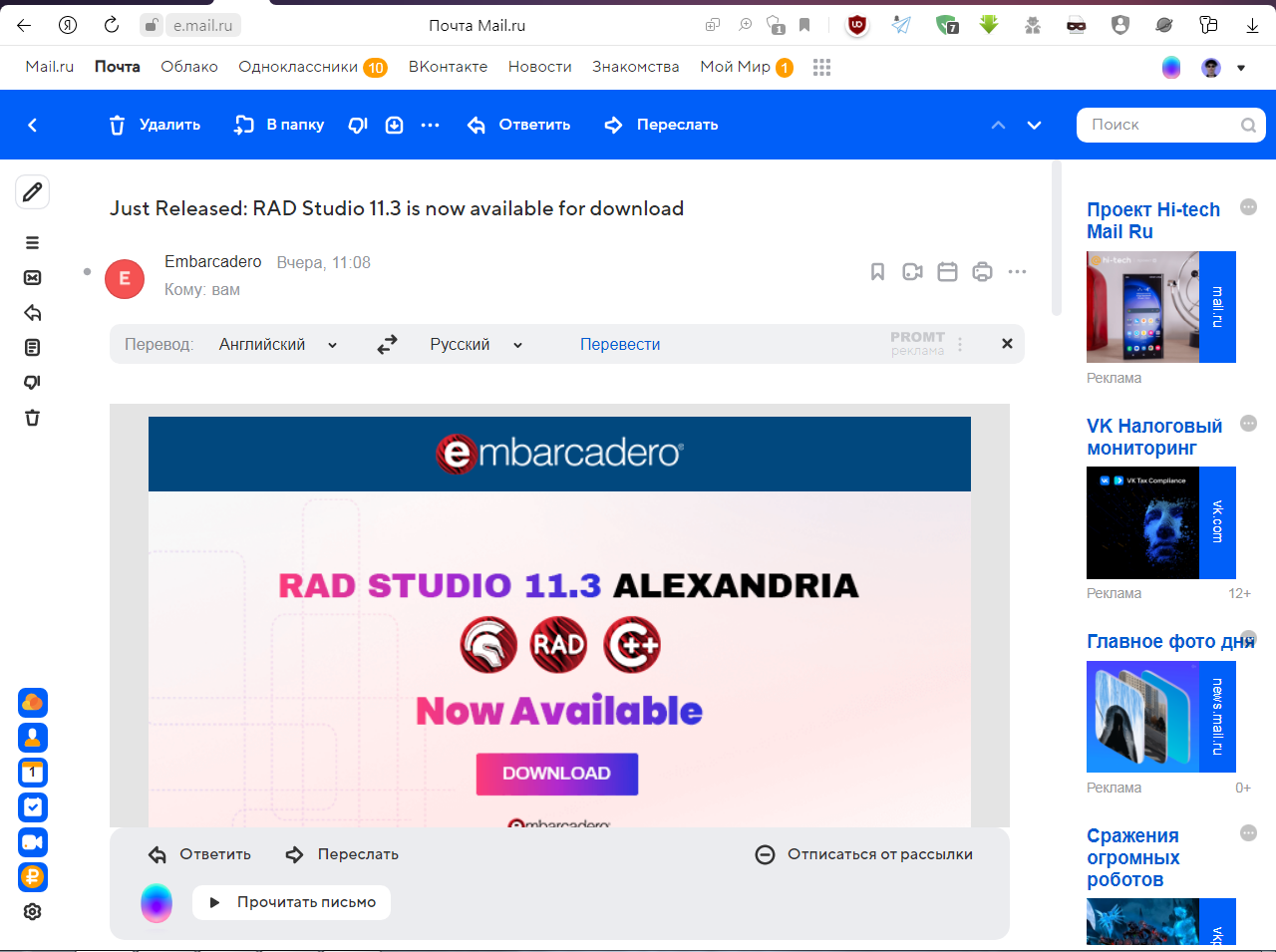Image resolution: width=1276 pixels, height=952 pixels.
Task: Compose a new email with pencil icon
Action: (x=33, y=191)
